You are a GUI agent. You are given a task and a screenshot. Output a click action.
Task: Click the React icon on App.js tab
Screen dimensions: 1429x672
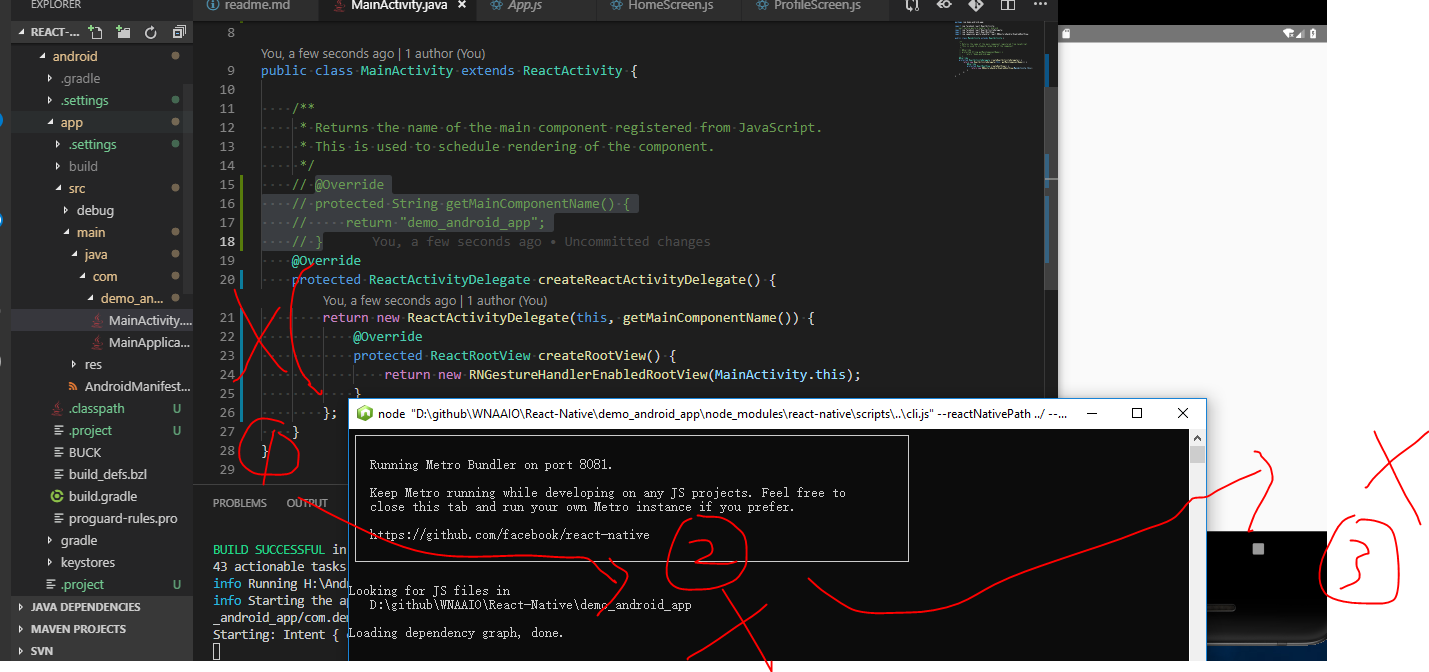pyautogui.click(x=497, y=6)
